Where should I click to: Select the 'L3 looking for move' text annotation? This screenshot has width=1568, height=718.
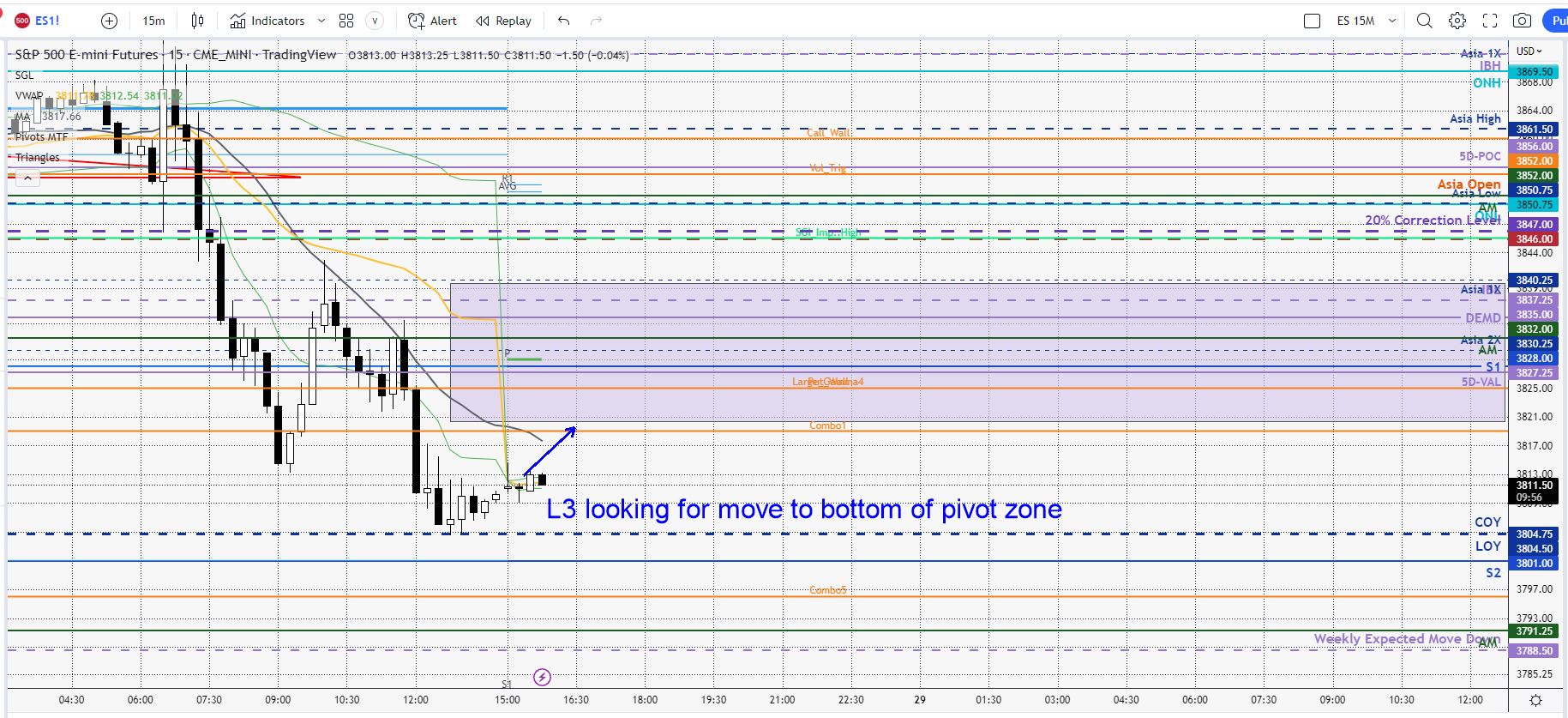(x=804, y=510)
